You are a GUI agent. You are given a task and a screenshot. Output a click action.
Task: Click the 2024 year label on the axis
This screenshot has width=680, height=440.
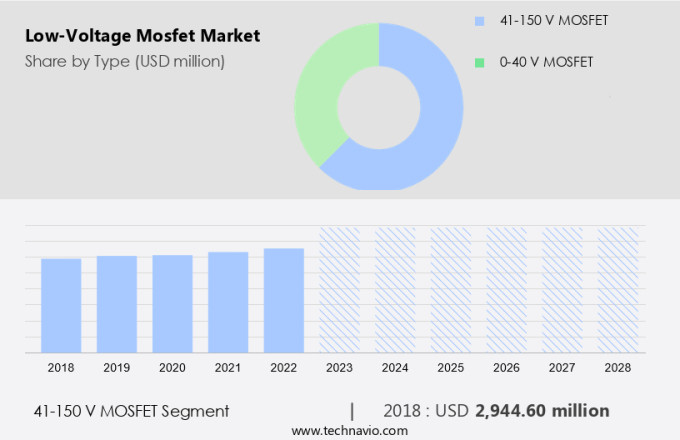pyautogui.click(x=395, y=368)
